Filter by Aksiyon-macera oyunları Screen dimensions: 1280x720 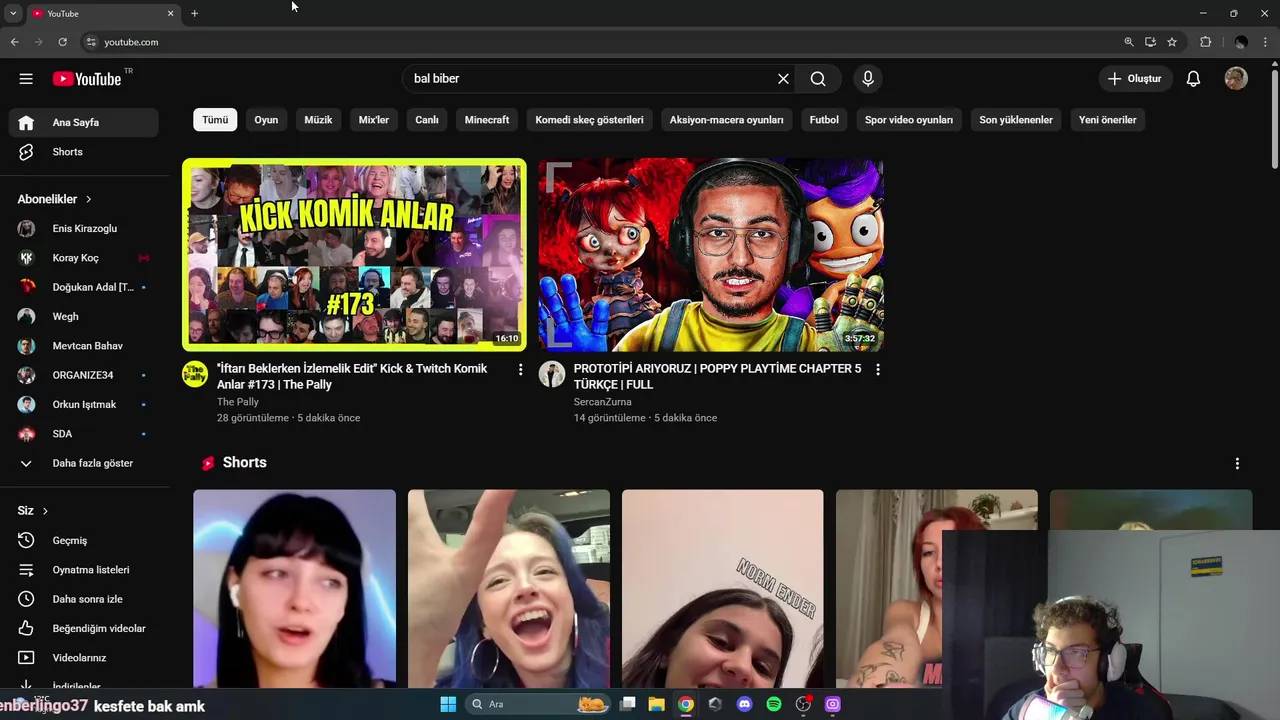727,120
